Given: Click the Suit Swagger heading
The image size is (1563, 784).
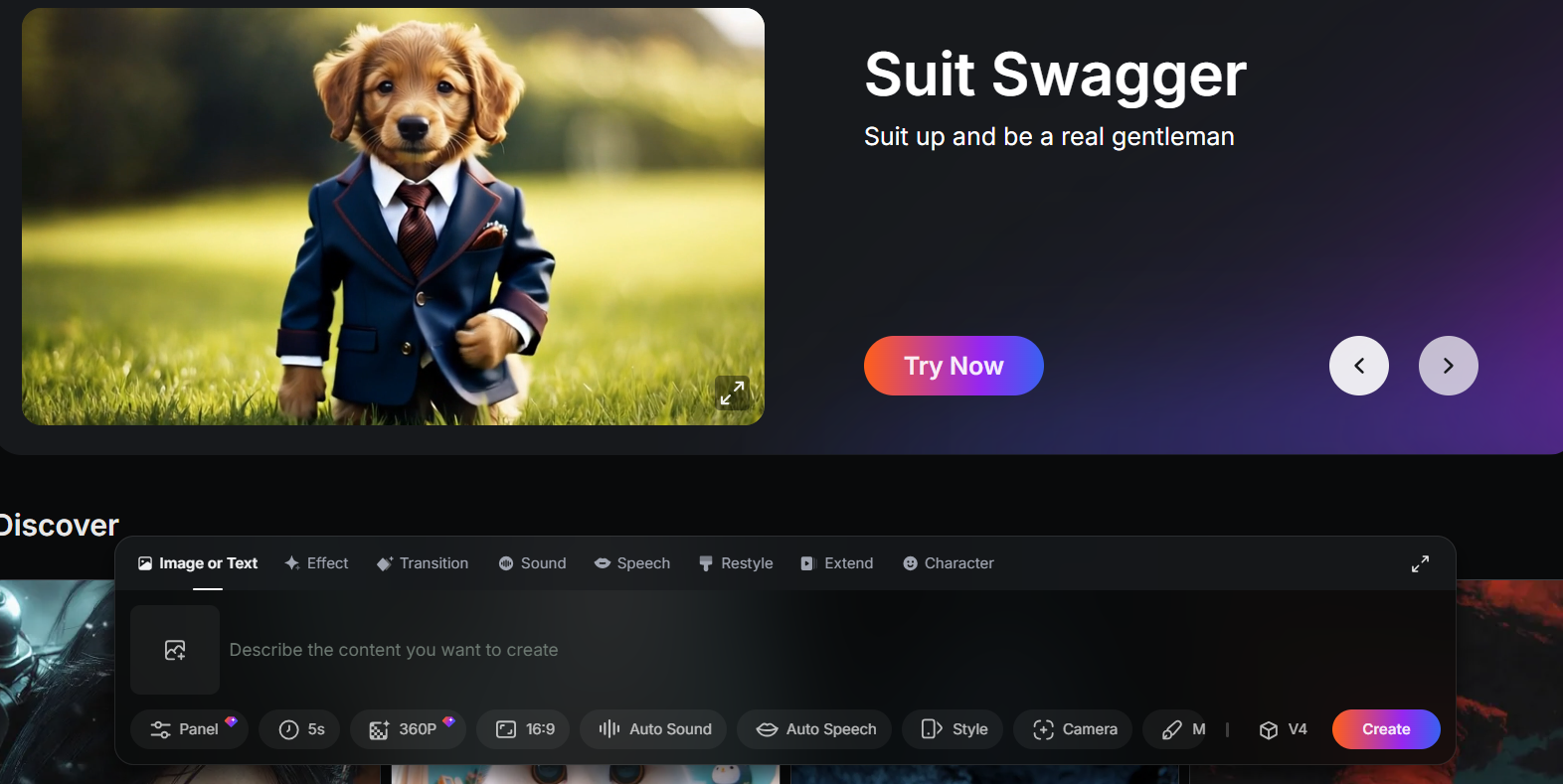Looking at the screenshot, I should pos(1055,76).
